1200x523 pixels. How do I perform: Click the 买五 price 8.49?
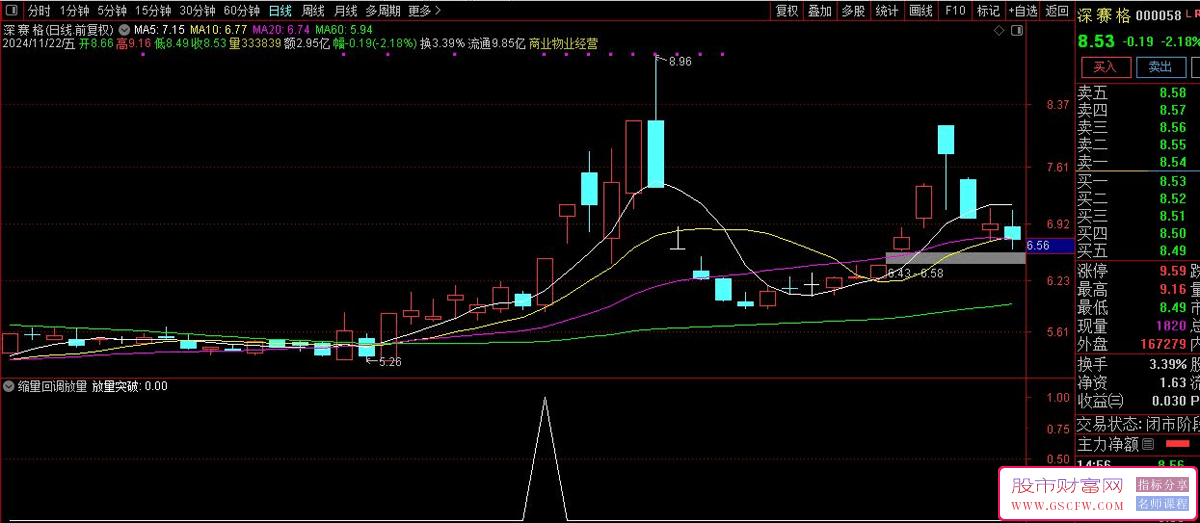point(1172,250)
